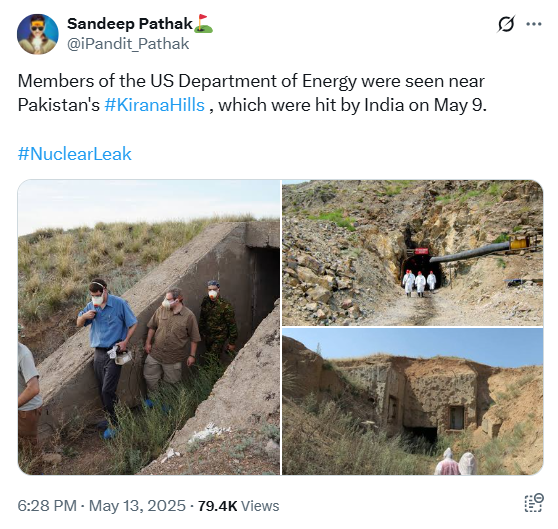Click the golf flag emoji beside name
This screenshot has width=558, height=529.
[204, 24]
